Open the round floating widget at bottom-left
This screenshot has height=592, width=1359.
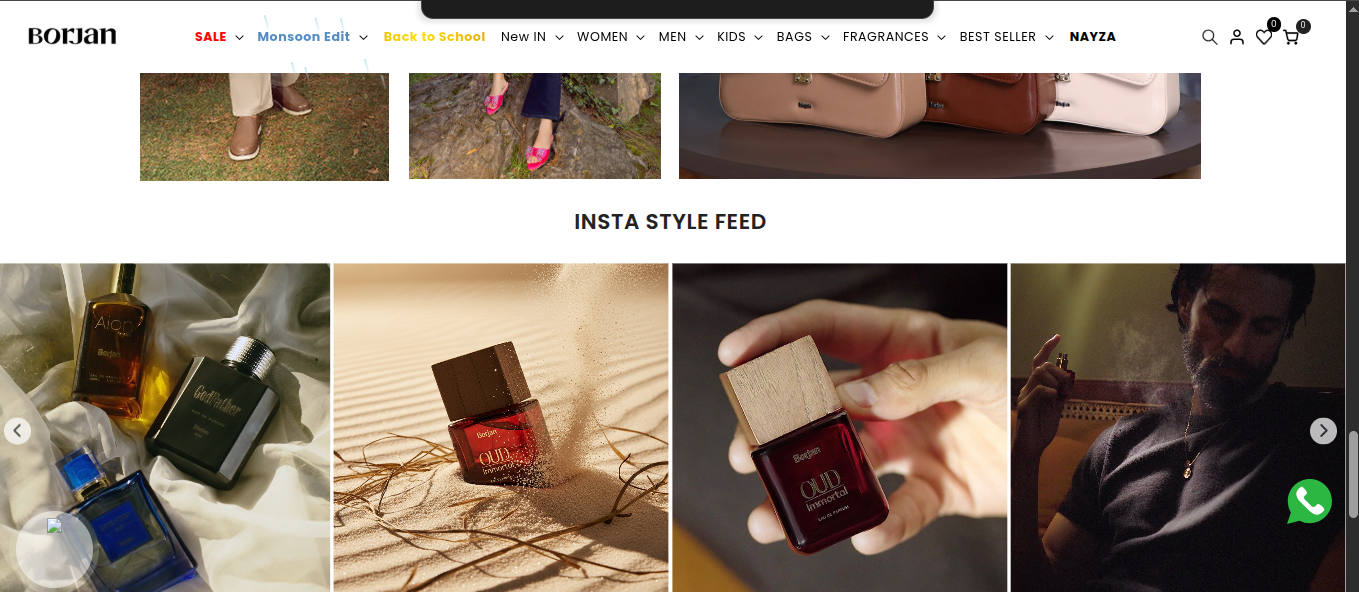coord(55,548)
